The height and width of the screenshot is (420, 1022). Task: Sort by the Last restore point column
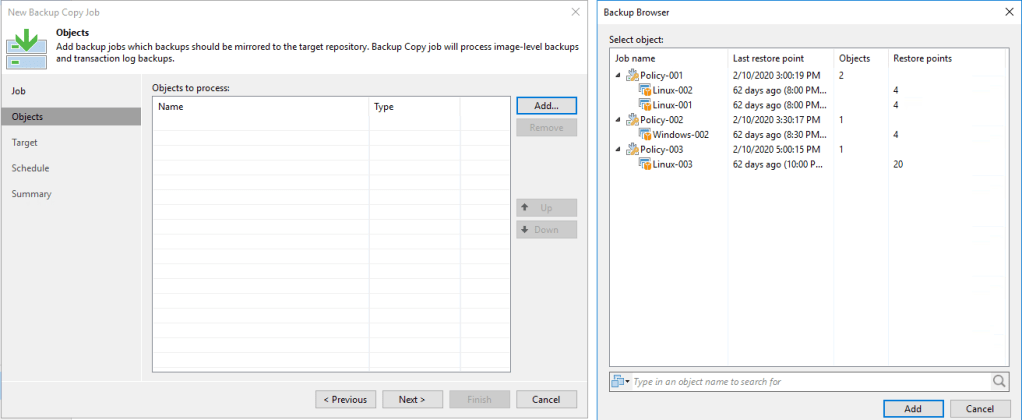[x=768, y=58]
